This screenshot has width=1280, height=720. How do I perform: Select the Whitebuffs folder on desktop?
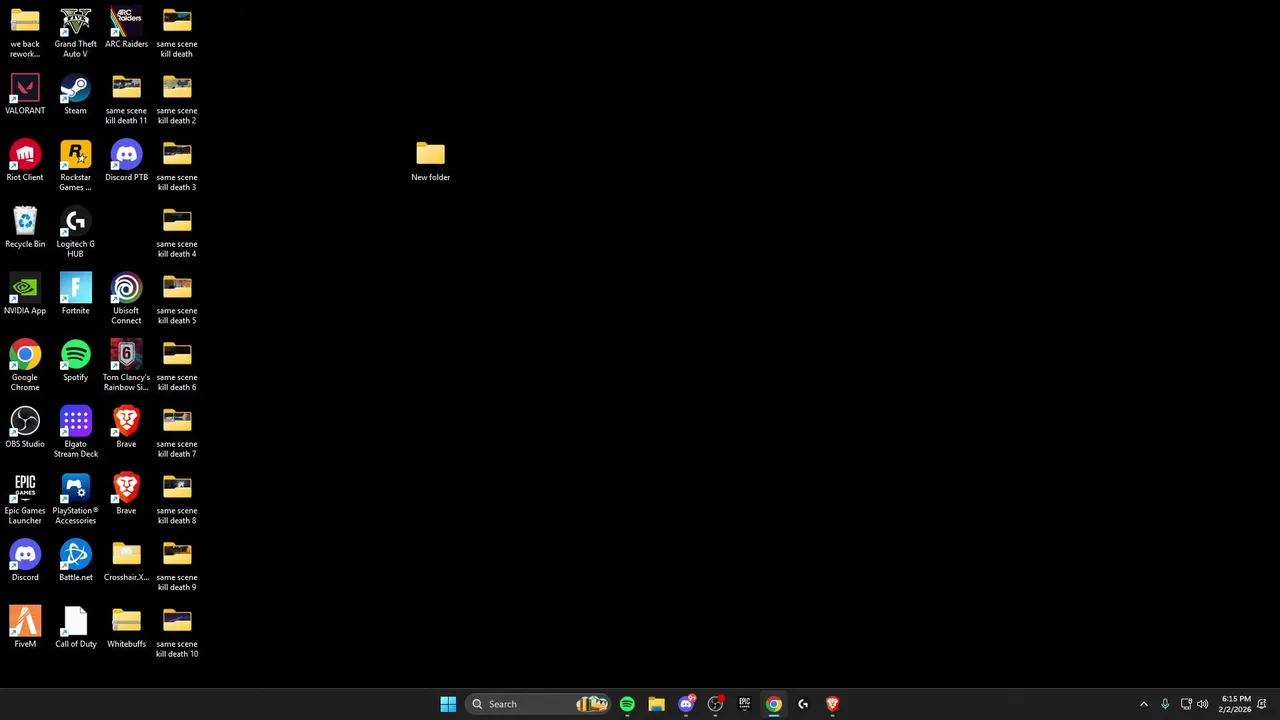[x=126, y=629]
